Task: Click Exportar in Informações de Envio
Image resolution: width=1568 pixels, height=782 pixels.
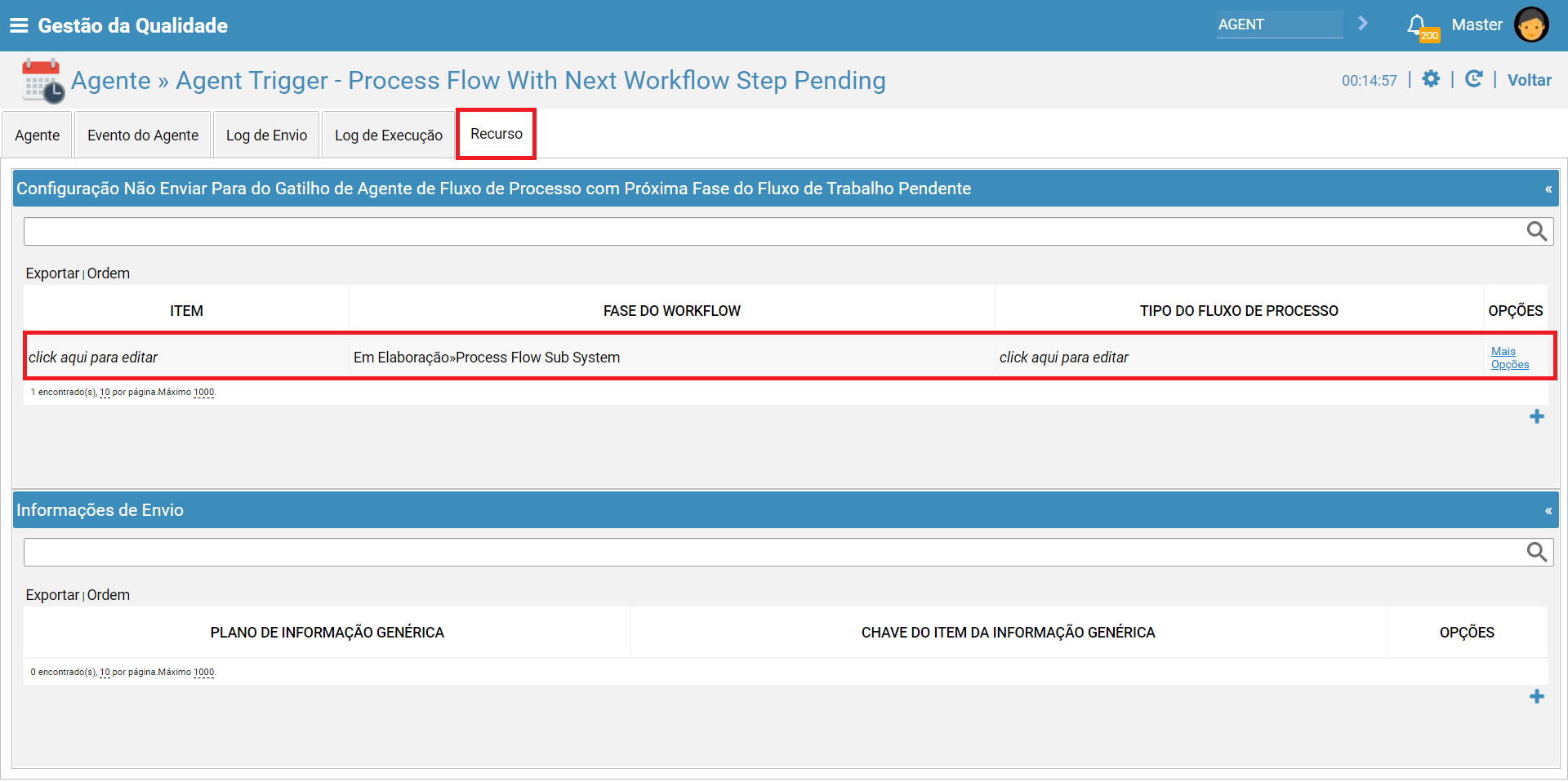Action: [52, 595]
